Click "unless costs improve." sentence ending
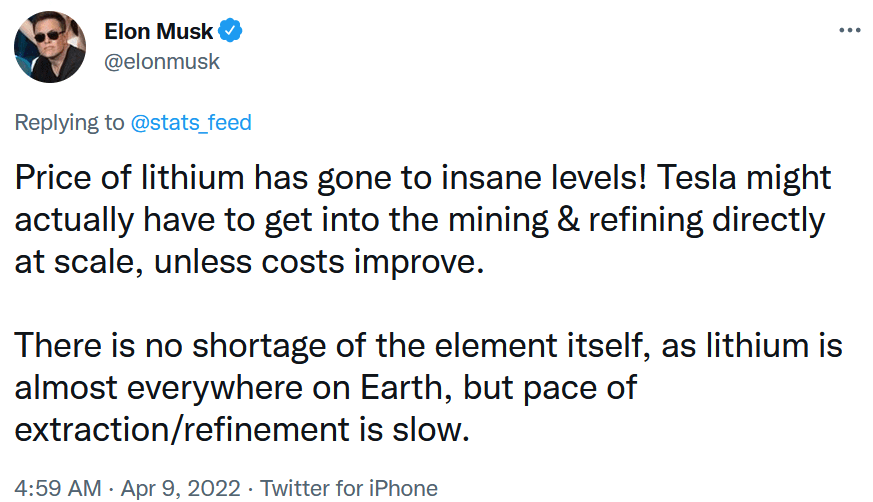 (319, 263)
